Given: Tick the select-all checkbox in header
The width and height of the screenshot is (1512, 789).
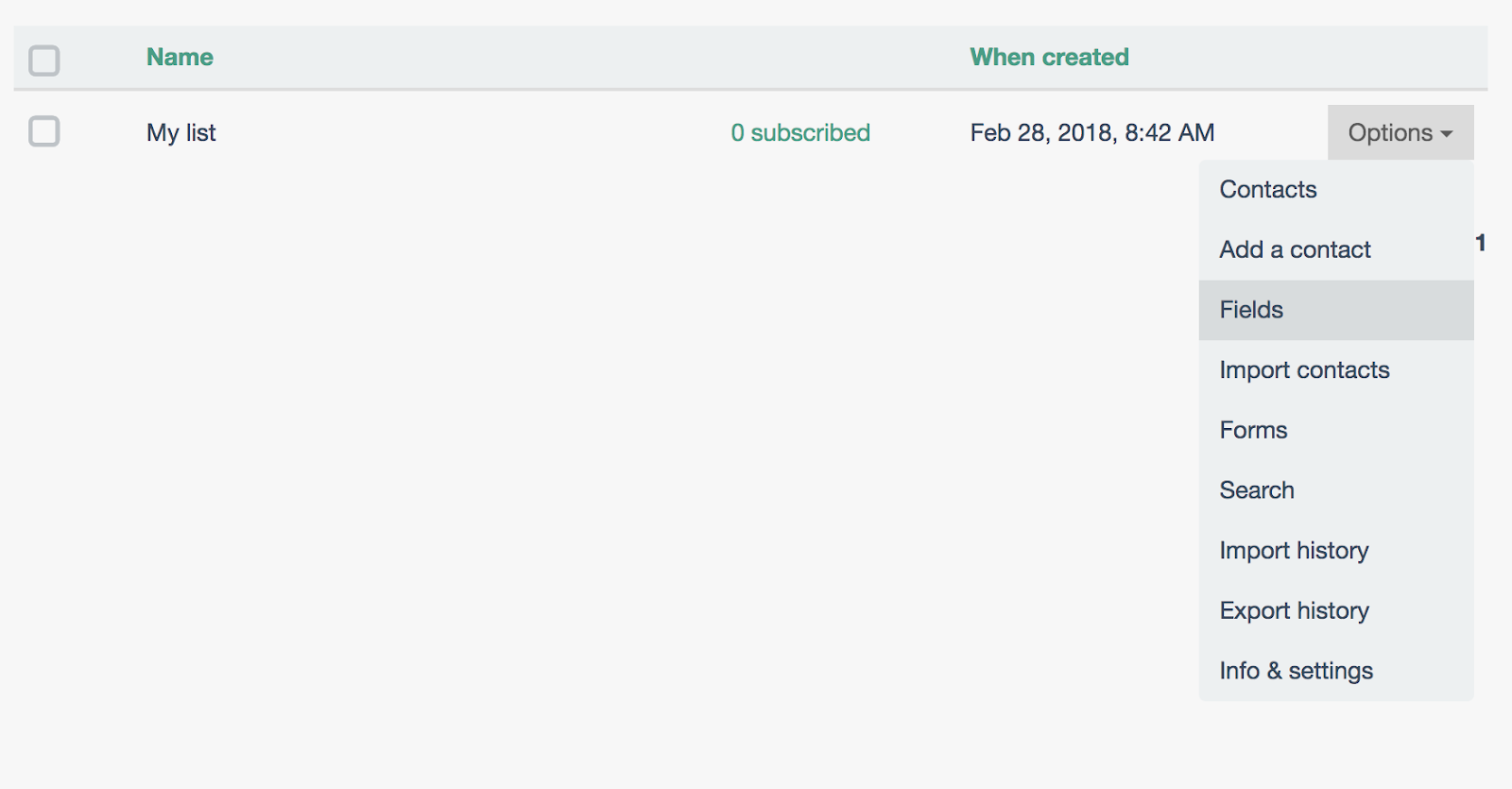Looking at the screenshot, I should point(44,60).
